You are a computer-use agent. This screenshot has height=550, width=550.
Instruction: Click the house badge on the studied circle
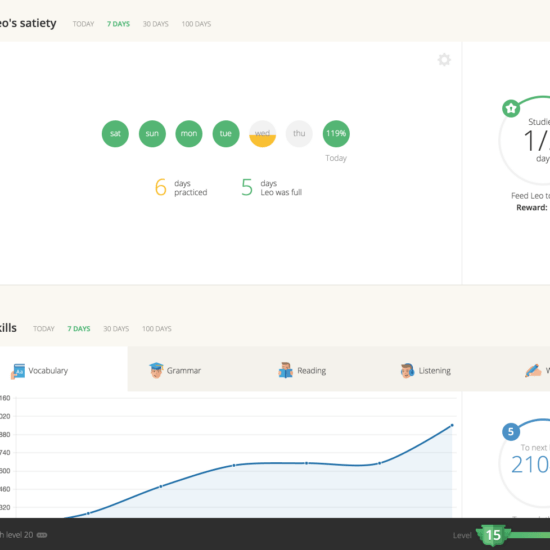(x=511, y=108)
